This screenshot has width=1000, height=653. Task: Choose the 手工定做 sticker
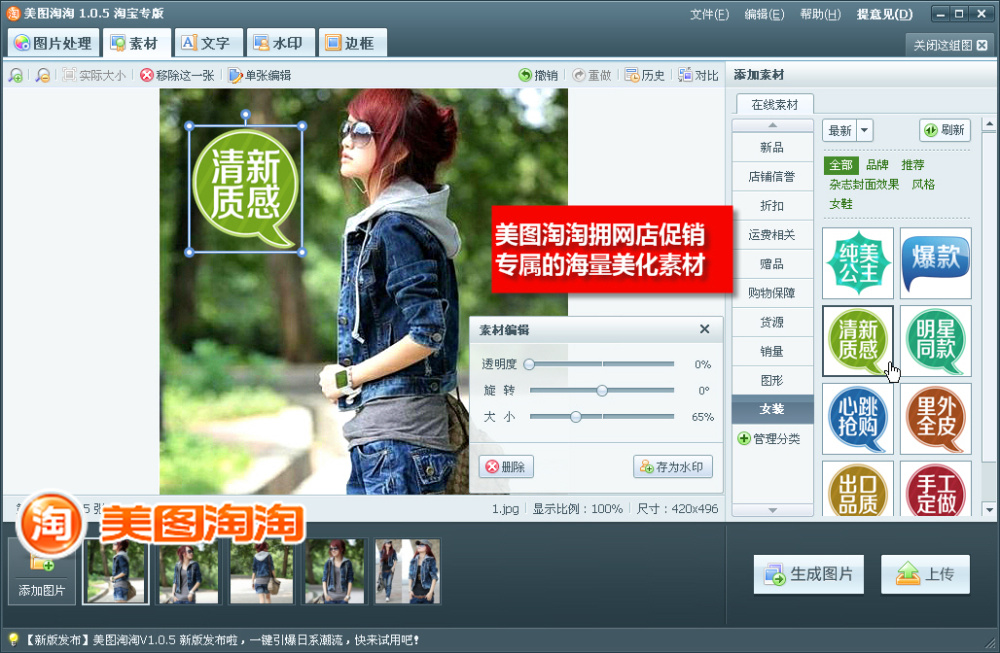[x=936, y=490]
